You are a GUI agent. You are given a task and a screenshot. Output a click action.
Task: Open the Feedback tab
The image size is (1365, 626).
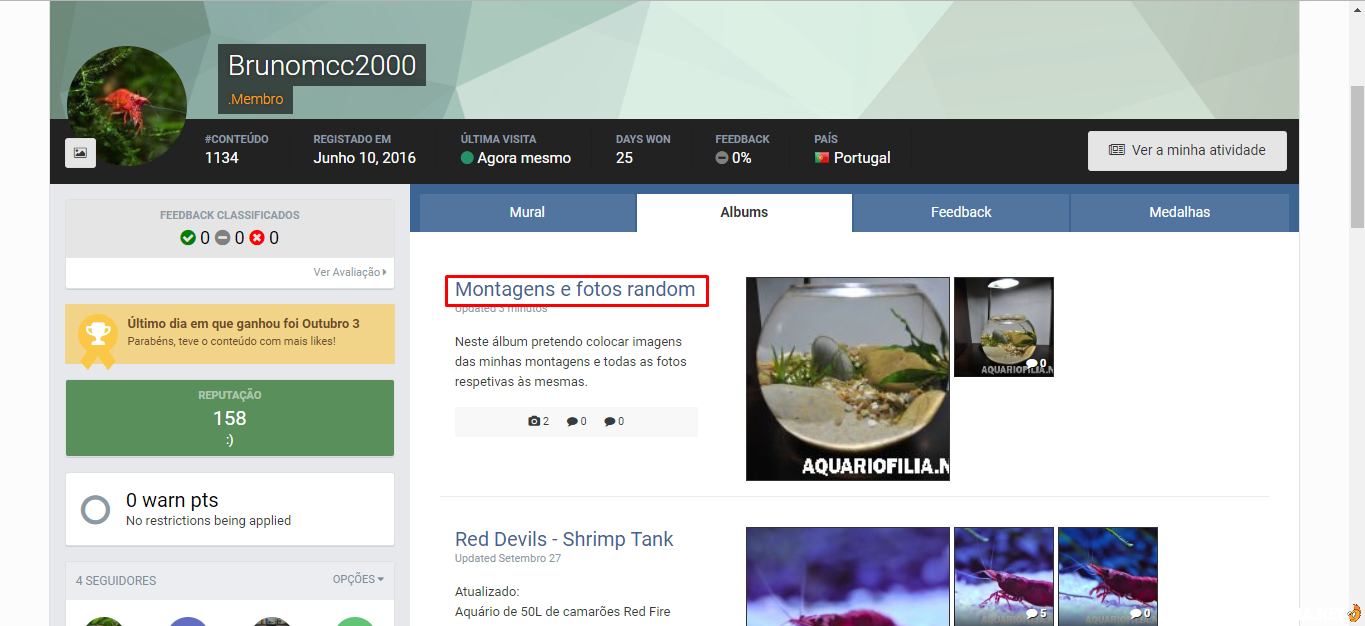coord(961,212)
